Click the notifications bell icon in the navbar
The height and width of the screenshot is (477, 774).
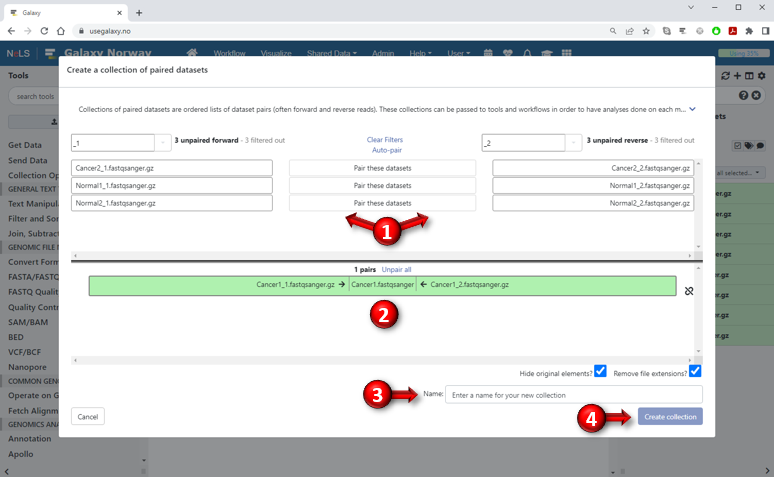[x=527, y=53]
